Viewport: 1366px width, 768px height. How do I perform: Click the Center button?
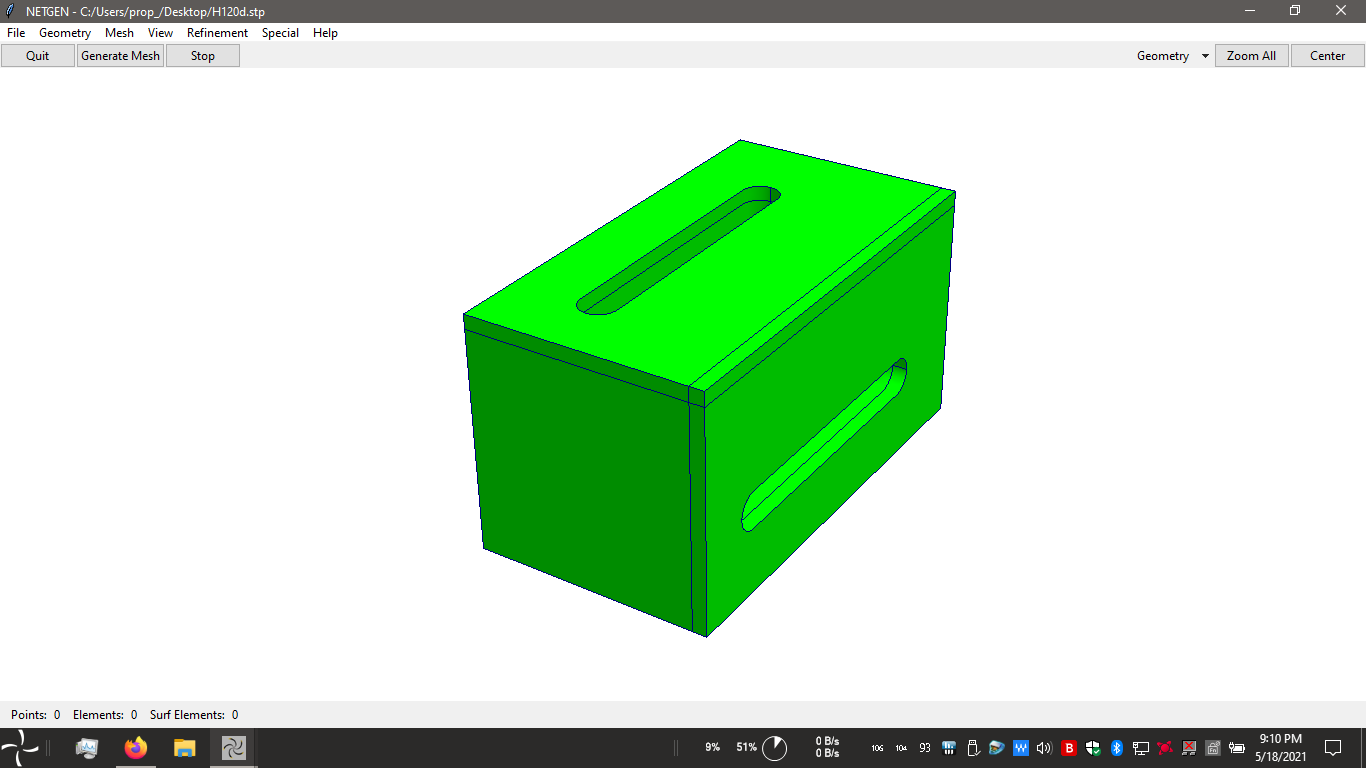click(1327, 56)
